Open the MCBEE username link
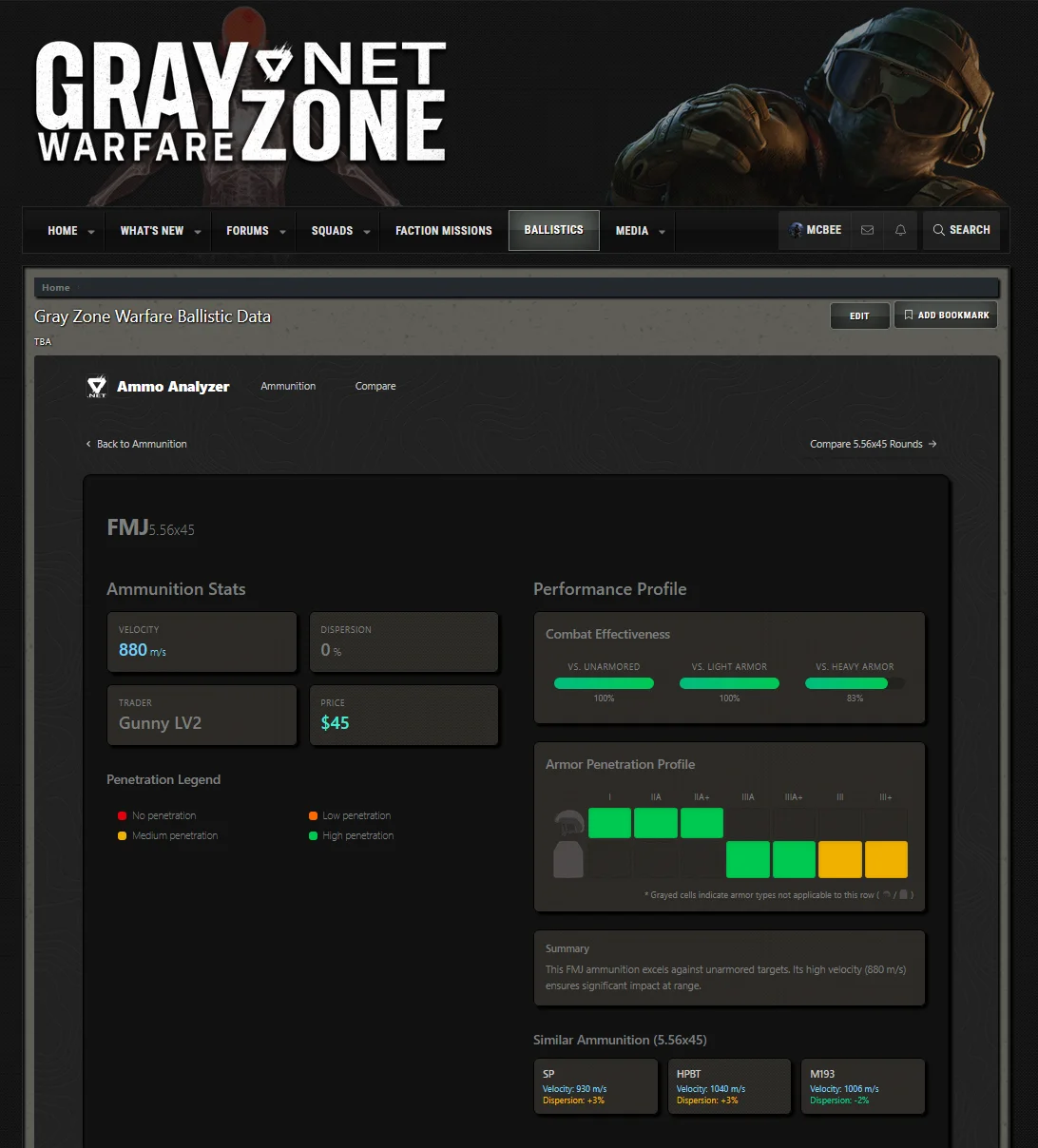This screenshot has width=1038, height=1148. point(824,230)
